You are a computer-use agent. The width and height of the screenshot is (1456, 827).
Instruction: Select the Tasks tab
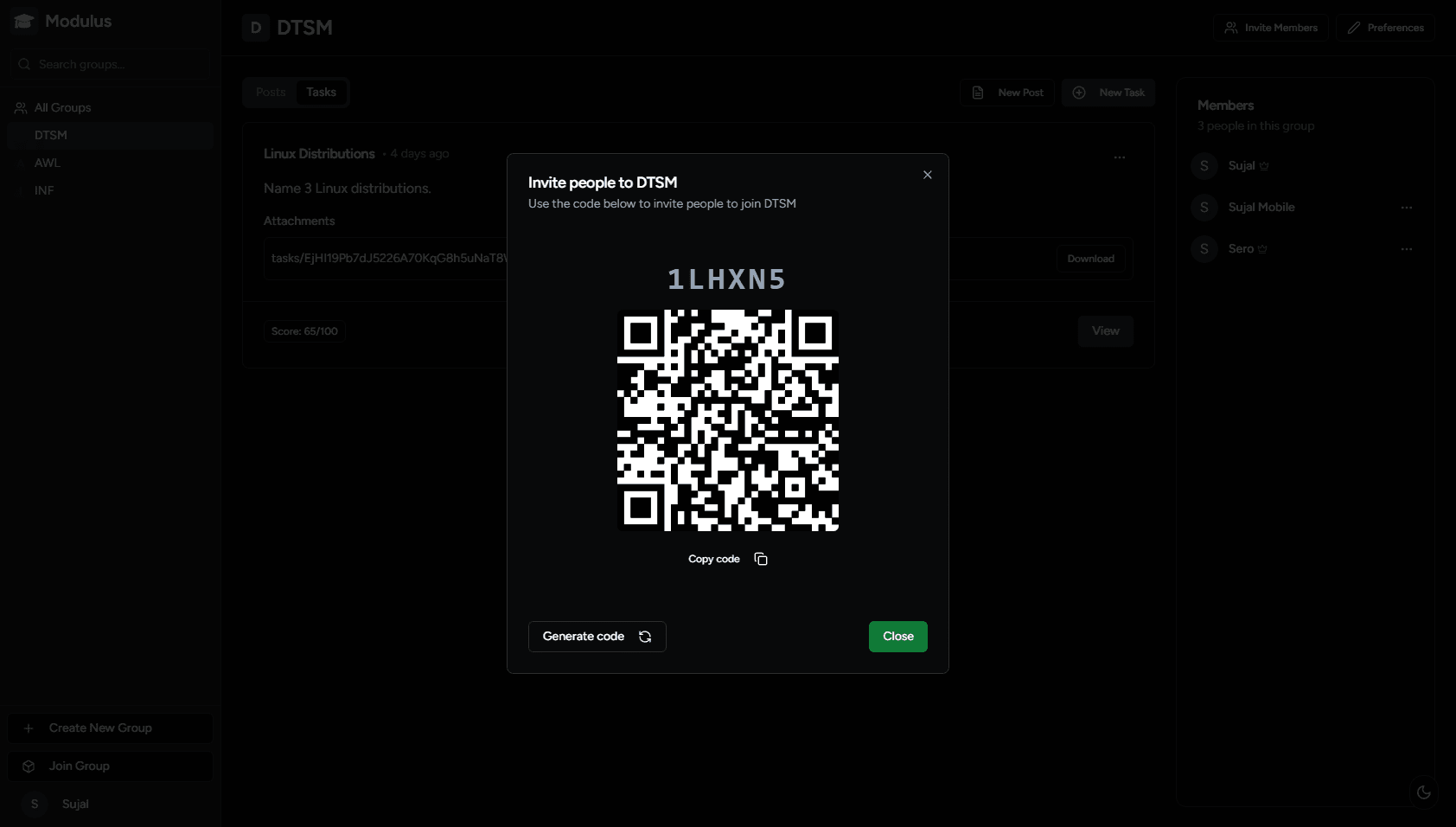click(321, 93)
